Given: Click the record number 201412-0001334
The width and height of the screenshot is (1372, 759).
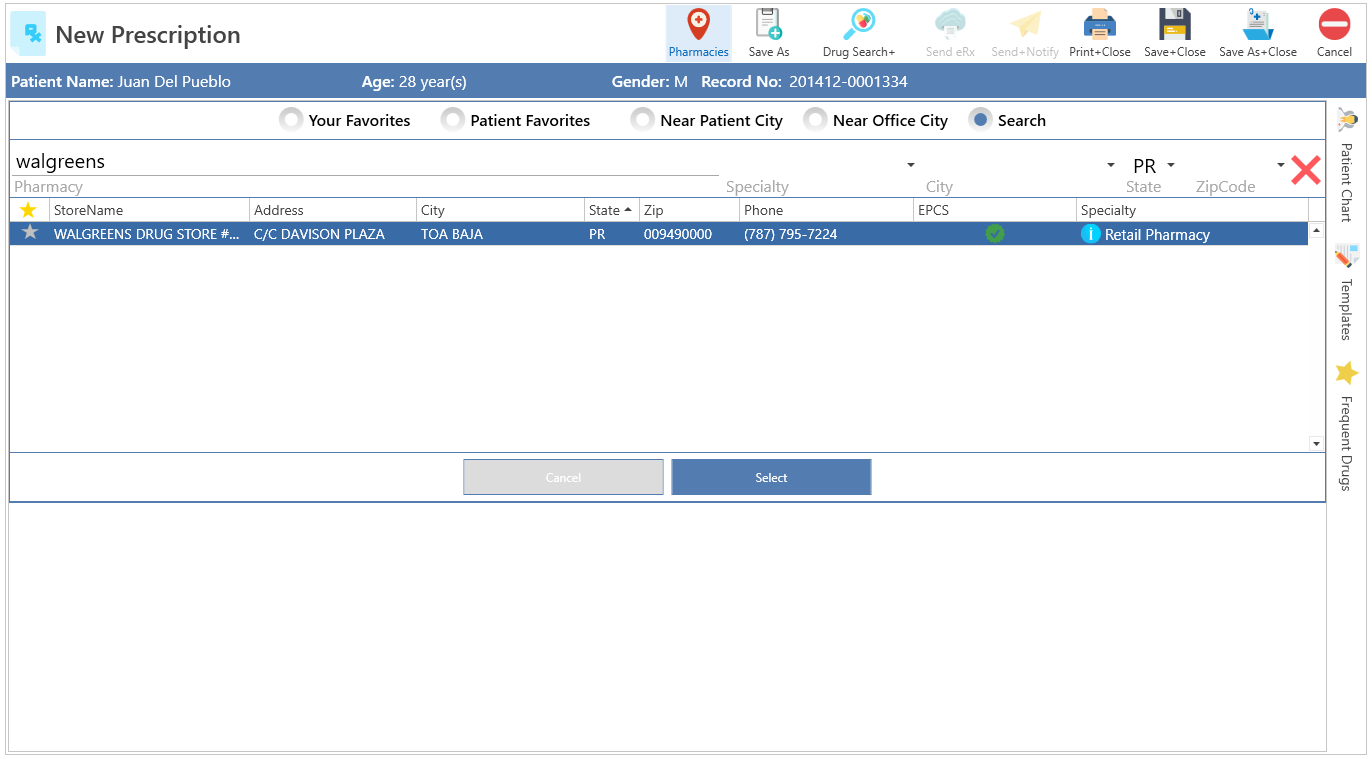Looking at the screenshot, I should [848, 82].
